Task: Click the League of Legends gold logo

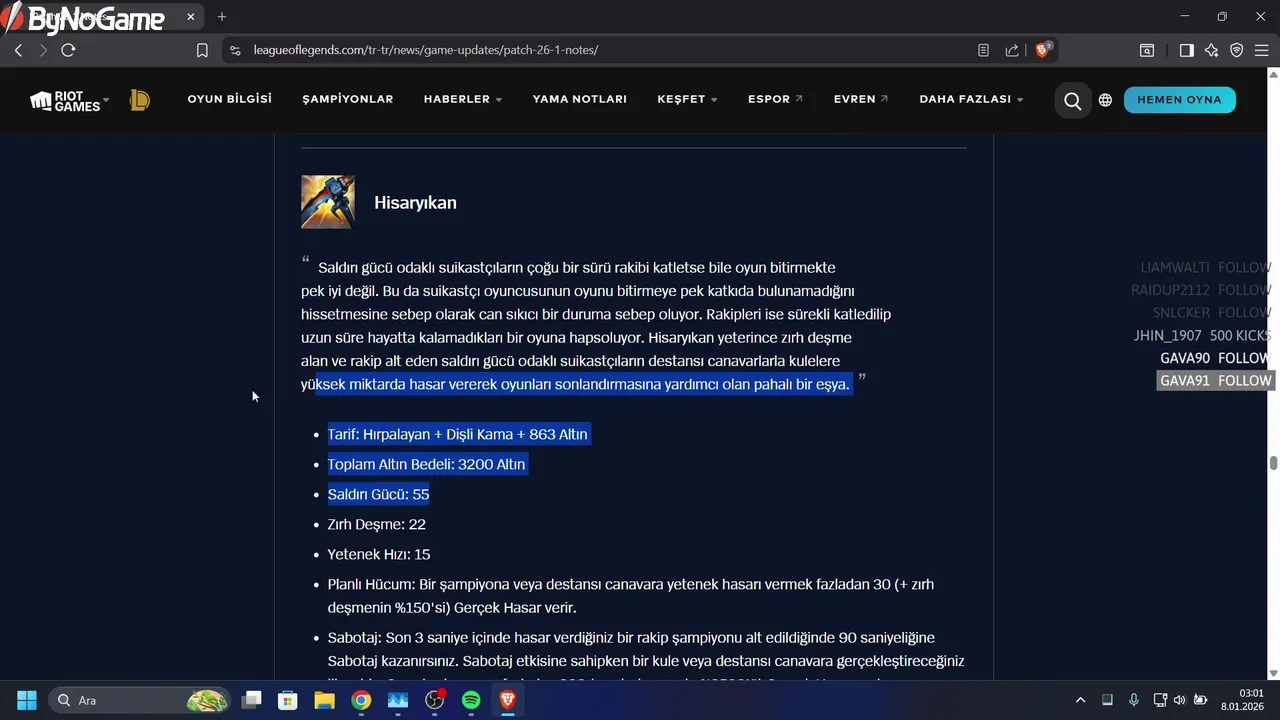Action: point(140,100)
